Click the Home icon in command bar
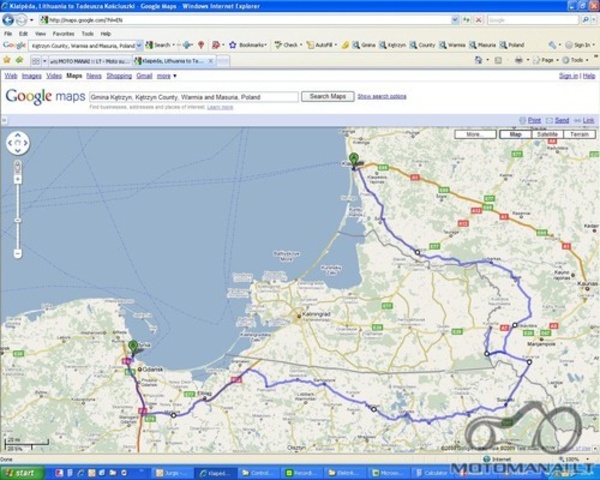Image resolution: width=600 pixels, height=480 pixels. pyautogui.click(x=478, y=60)
